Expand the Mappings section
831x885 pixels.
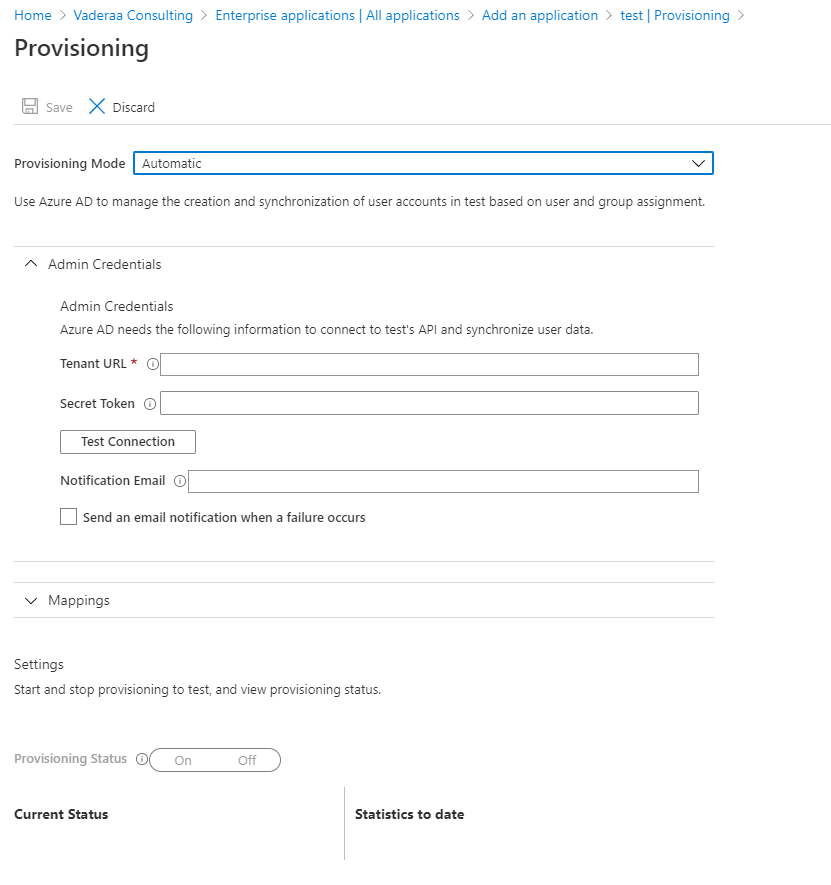pyautogui.click(x=30, y=600)
